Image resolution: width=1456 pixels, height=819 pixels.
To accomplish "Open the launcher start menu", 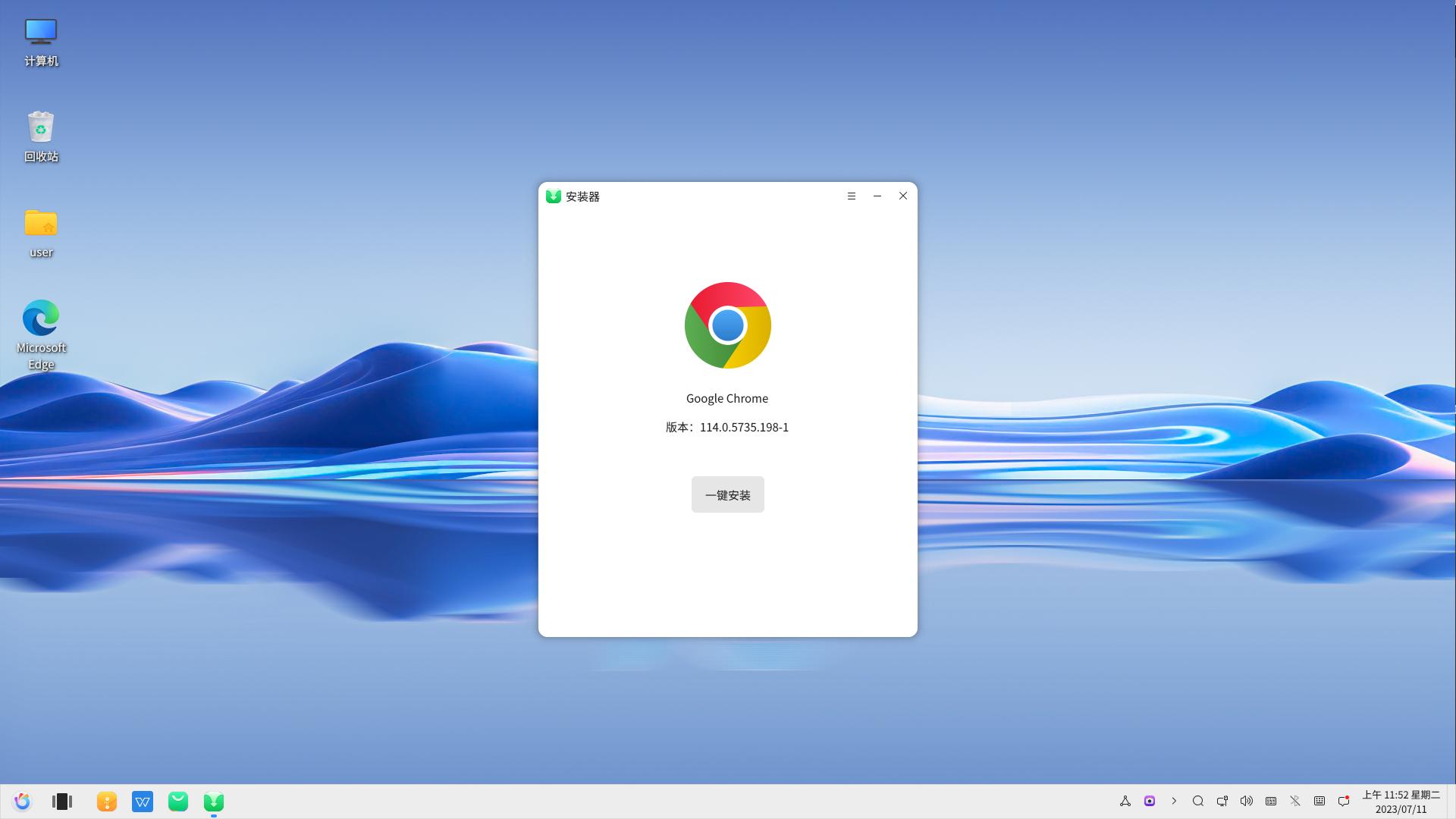I will point(22,801).
